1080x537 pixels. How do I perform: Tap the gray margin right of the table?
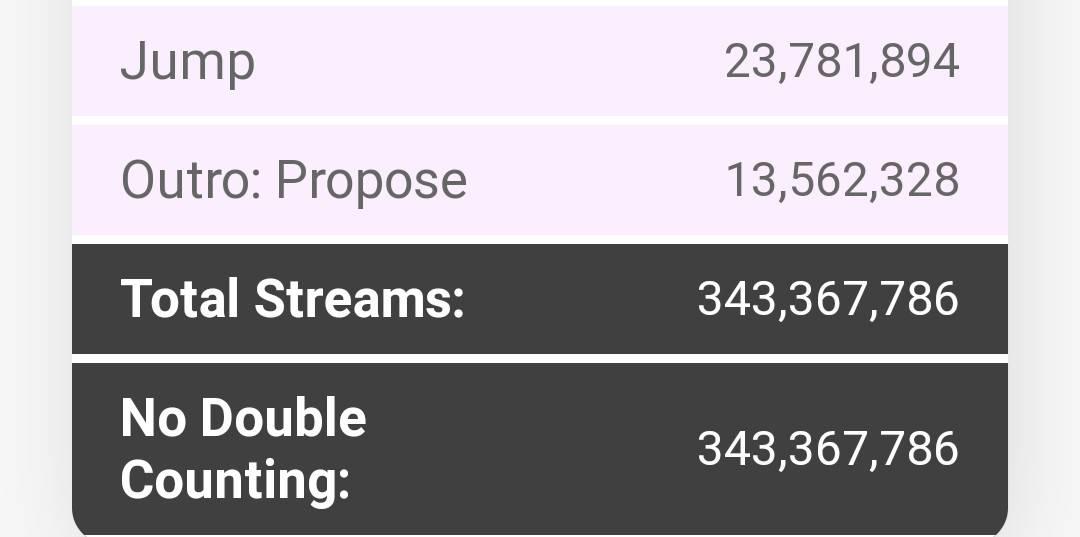1044,270
